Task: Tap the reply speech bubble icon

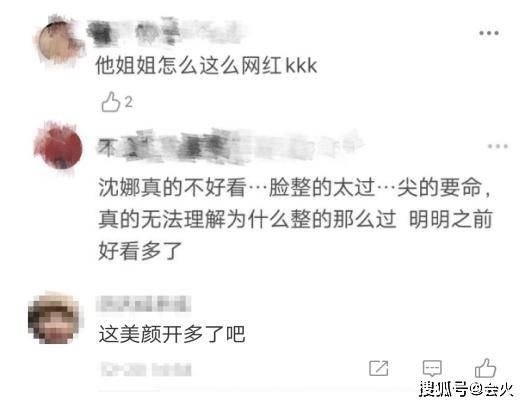Action: click(x=432, y=368)
